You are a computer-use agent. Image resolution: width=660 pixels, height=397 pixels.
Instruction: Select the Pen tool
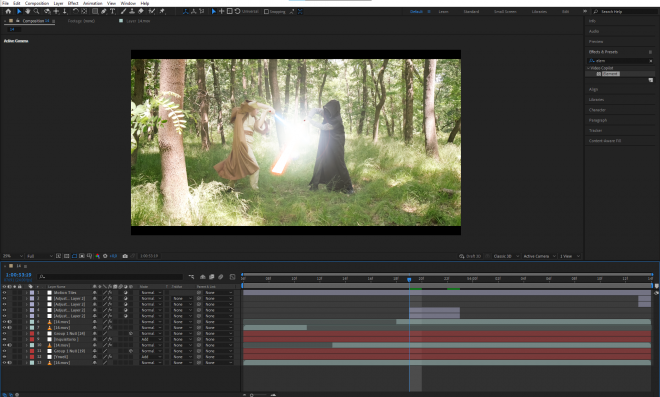coord(104,11)
